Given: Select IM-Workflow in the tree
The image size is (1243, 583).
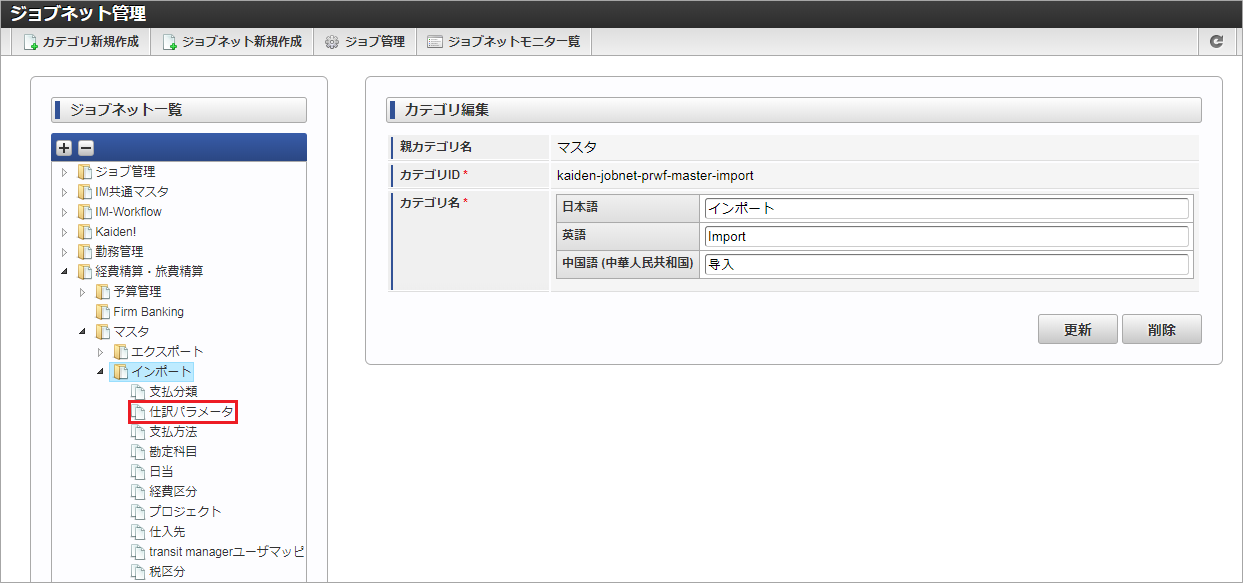Looking at the screenshot, I should pyautogui.click(x=128, y=212).
